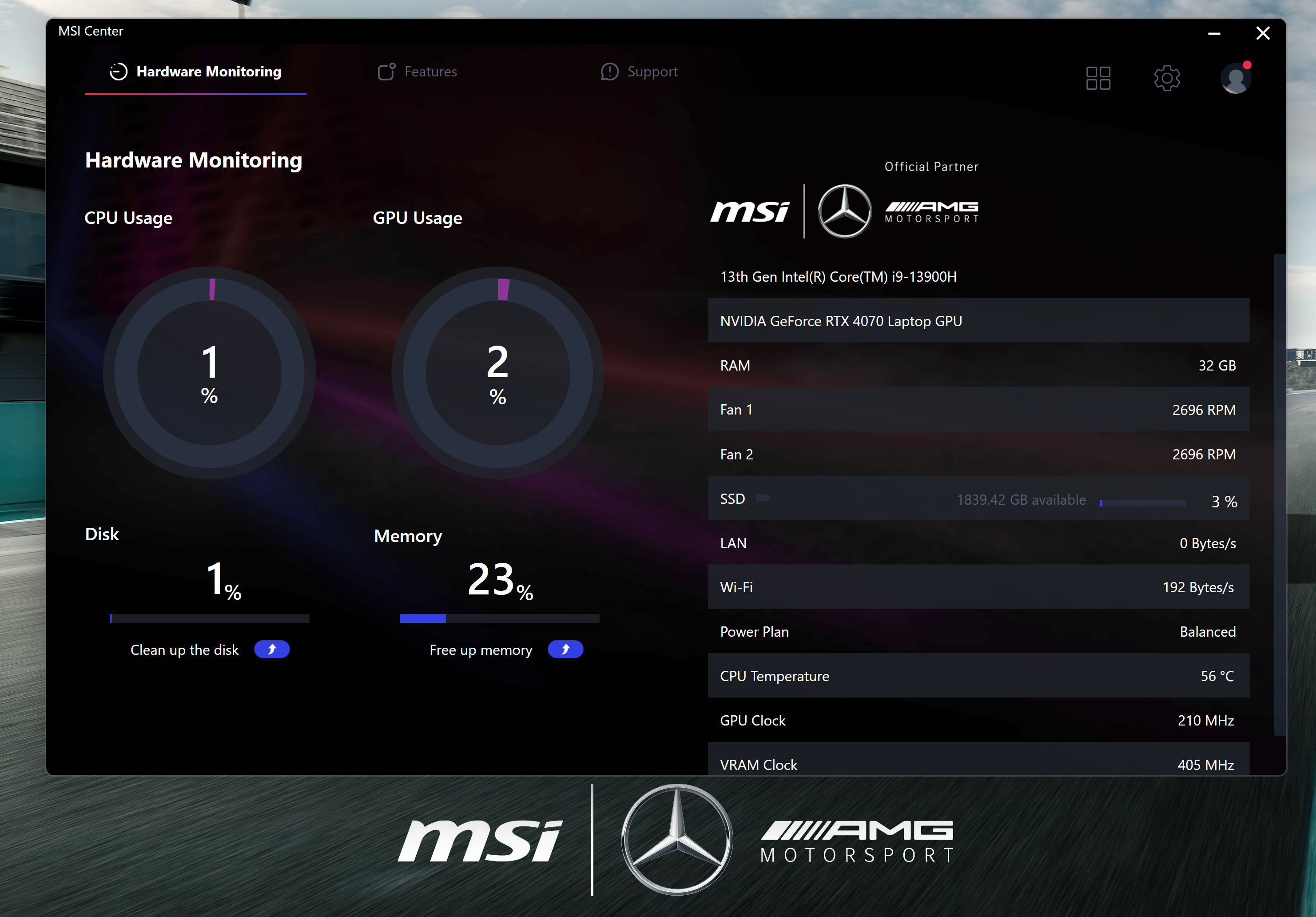
Task: Click the Mercedes star logo in MSI Center
Action: coord(844,211)
